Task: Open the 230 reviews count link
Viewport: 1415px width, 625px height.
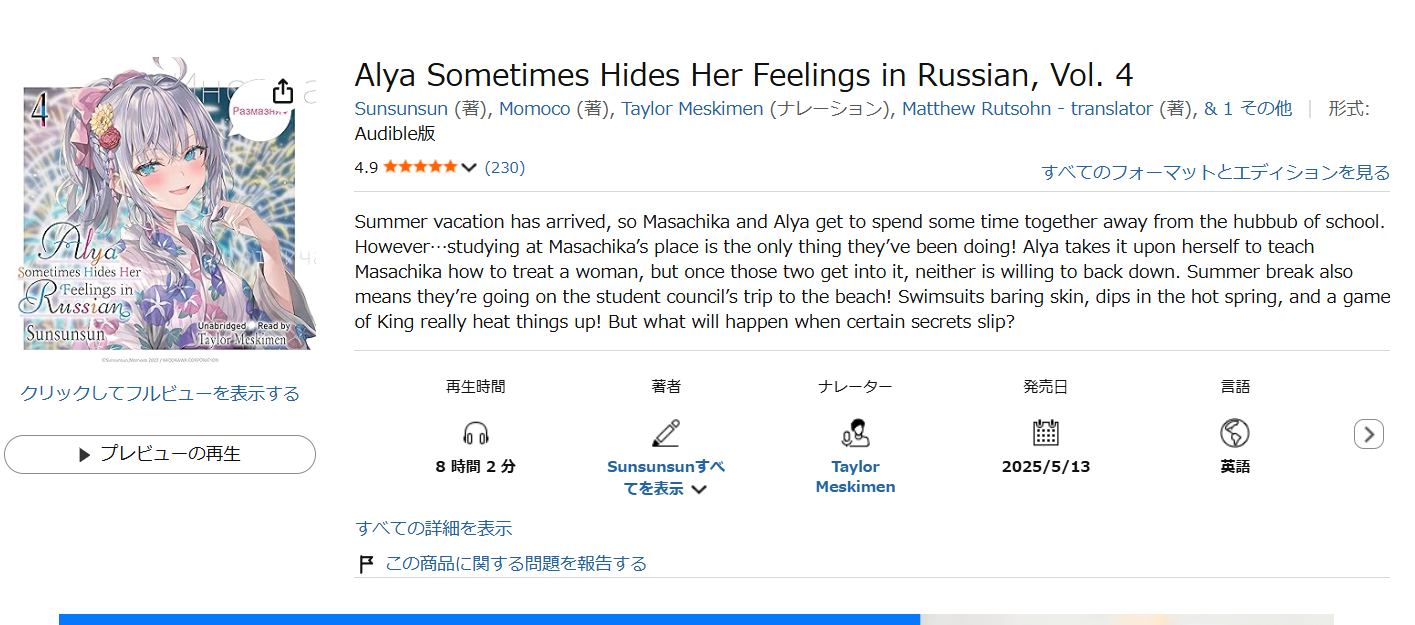Action: (505, 167)
